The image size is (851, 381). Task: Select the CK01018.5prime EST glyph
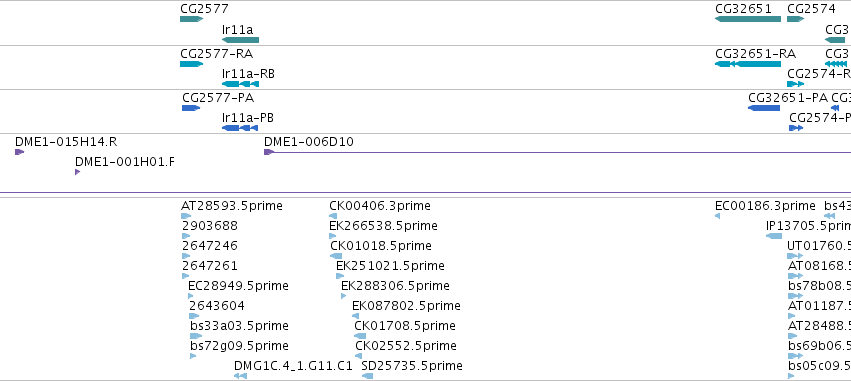336,256
